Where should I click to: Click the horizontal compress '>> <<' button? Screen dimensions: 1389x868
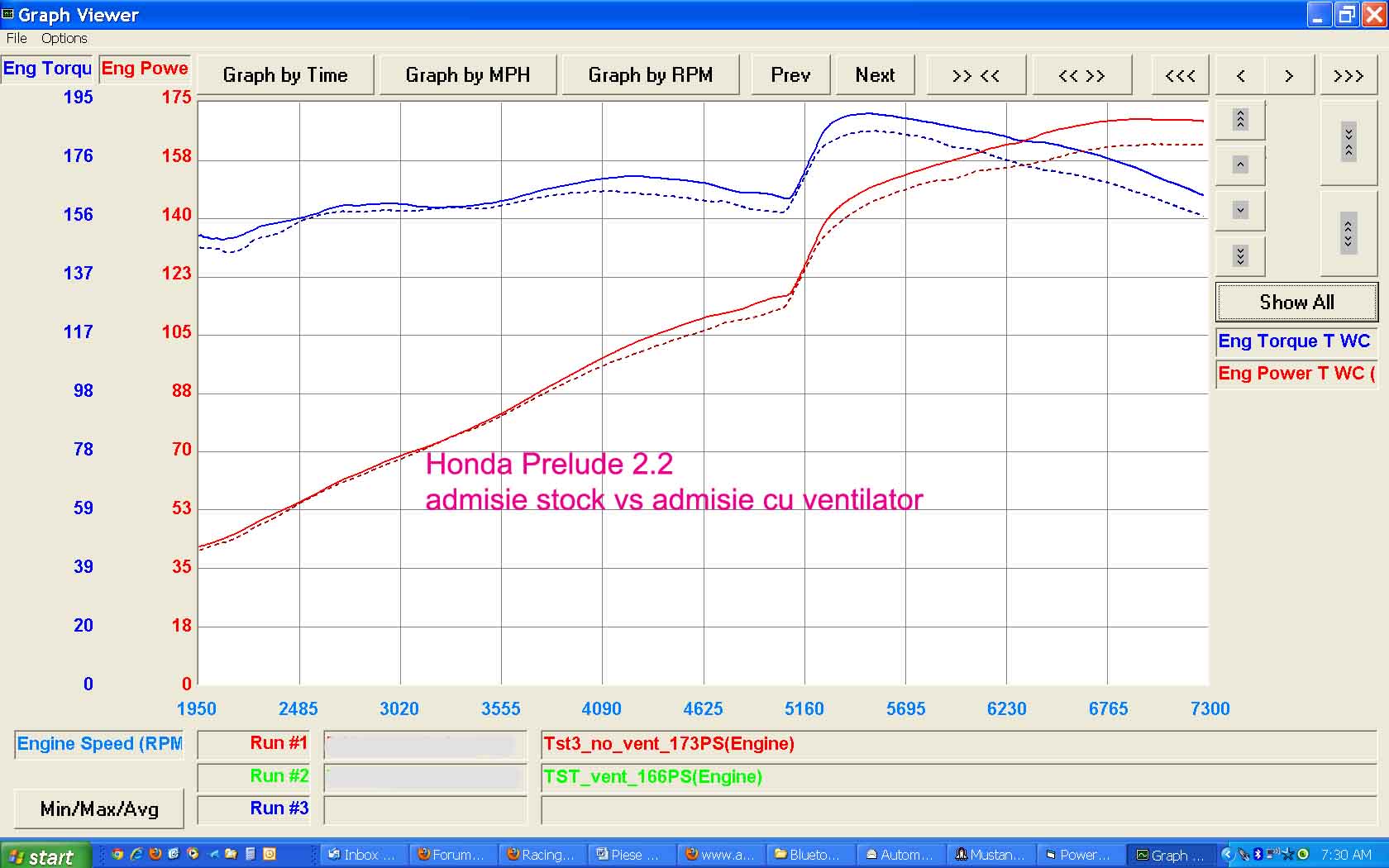coord(976,76)
